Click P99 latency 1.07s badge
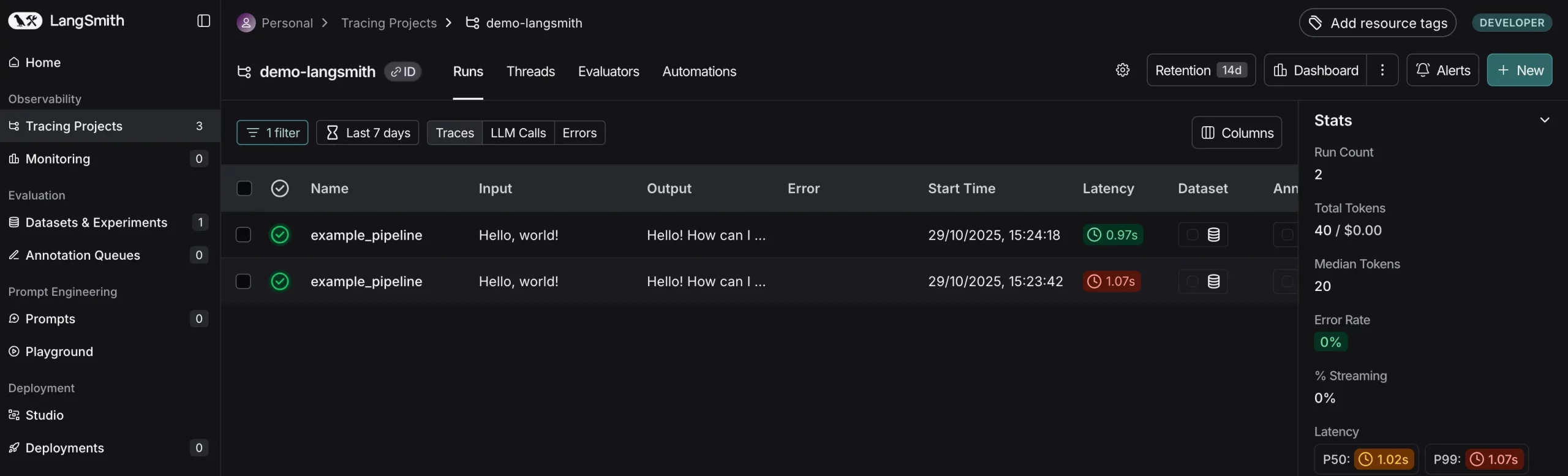The height and width of the screenshot is (476, 1568). coord(1494,459)
